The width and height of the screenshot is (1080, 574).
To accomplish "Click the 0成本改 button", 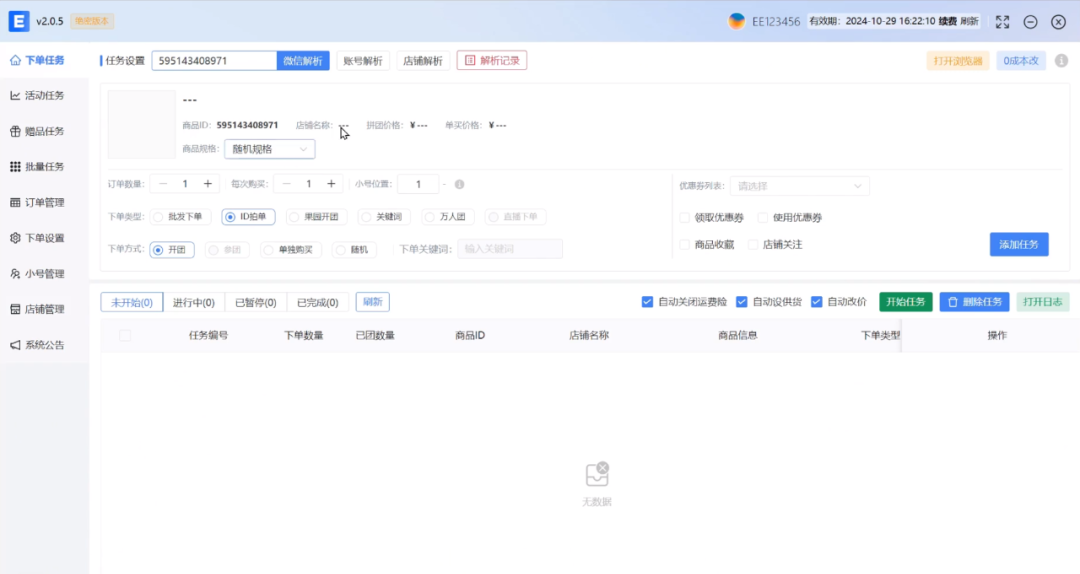I will click(x=1021, y=61).
